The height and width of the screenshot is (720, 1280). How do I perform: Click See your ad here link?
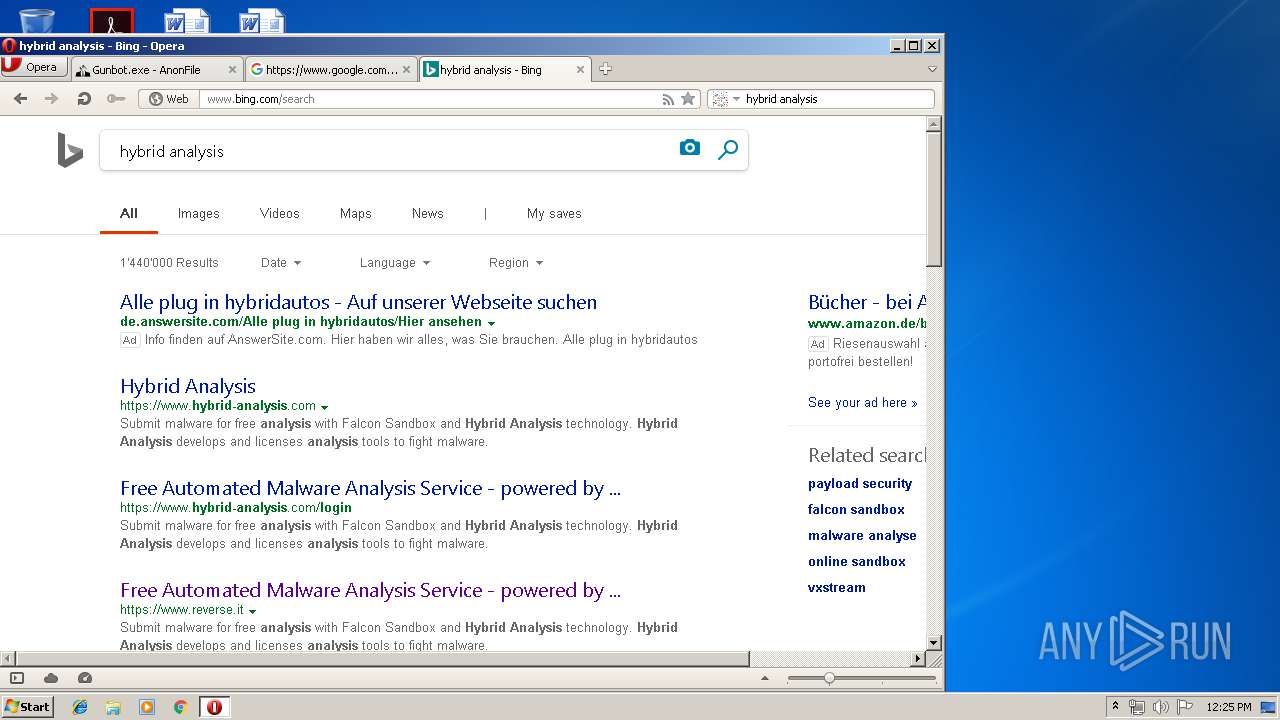click(x=862, y=403)
